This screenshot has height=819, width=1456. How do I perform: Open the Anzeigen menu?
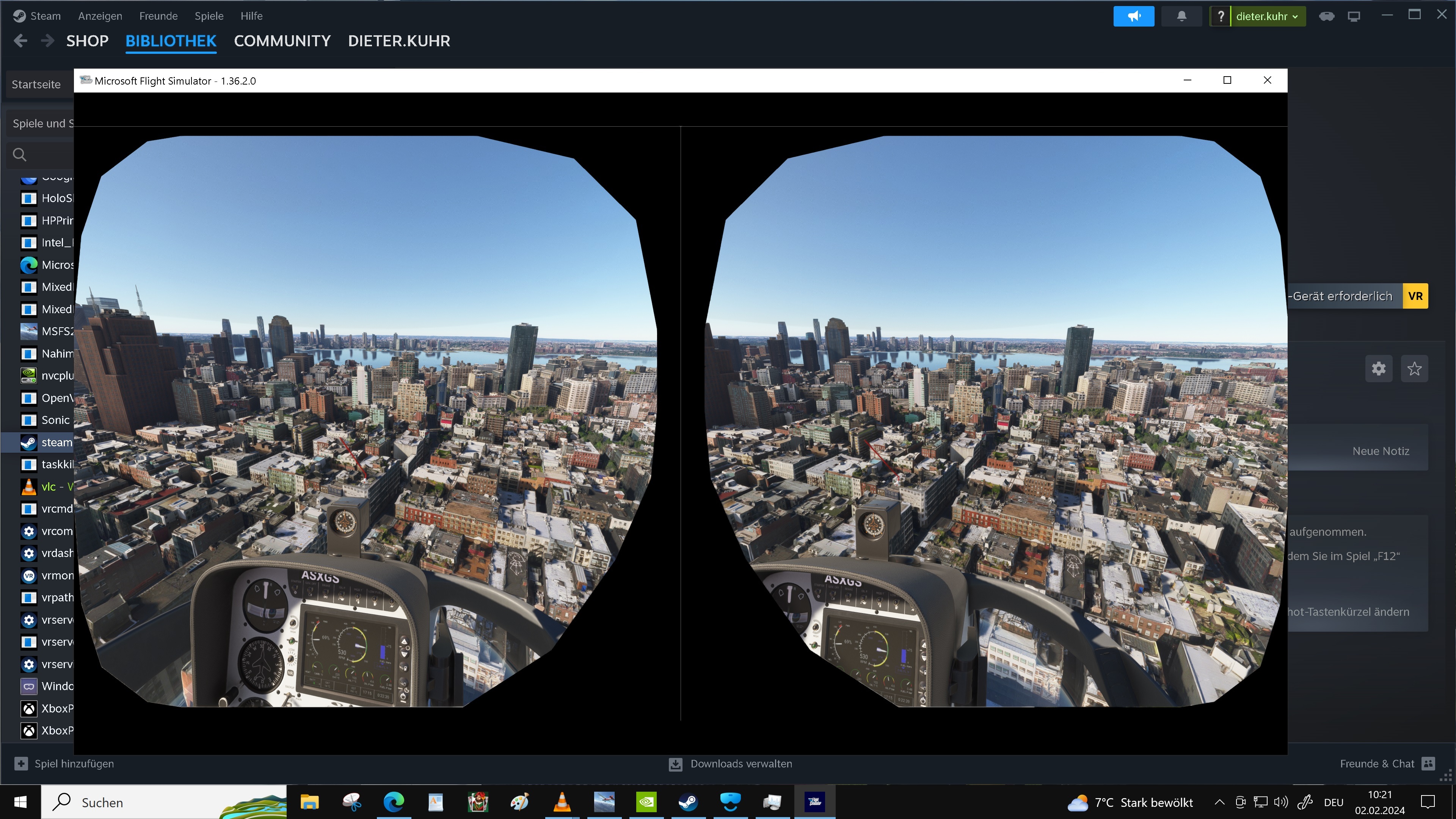100,16
